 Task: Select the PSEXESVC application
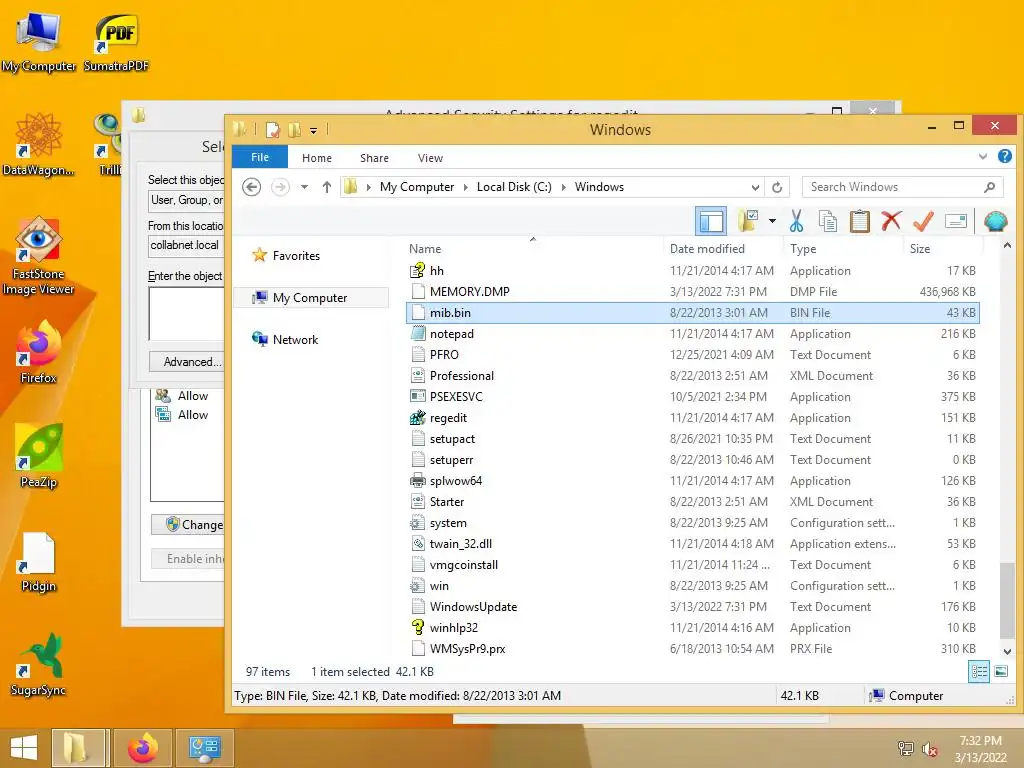tap(692, 397)
